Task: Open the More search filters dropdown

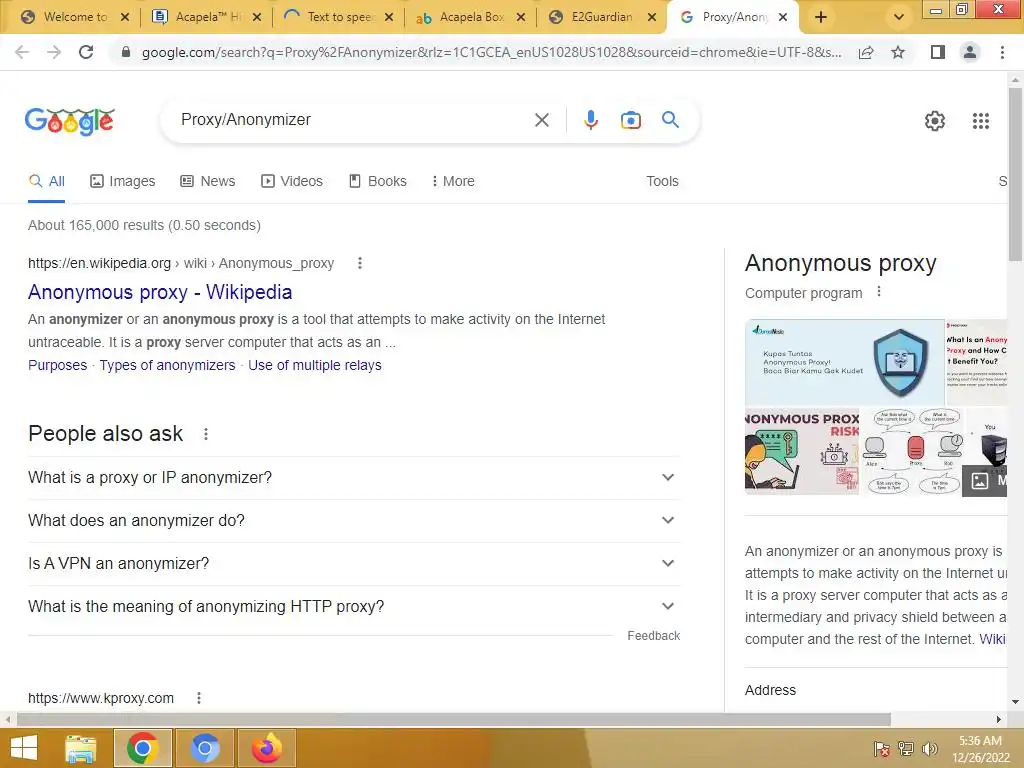Action: click(453, 182)
